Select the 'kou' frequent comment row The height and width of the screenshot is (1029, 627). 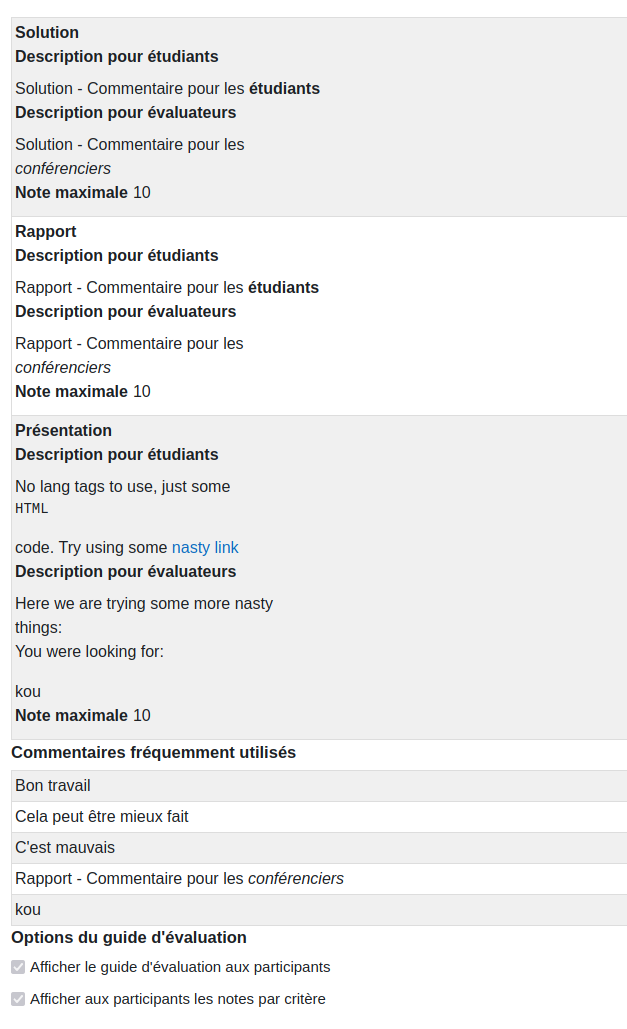click(319, 910)
